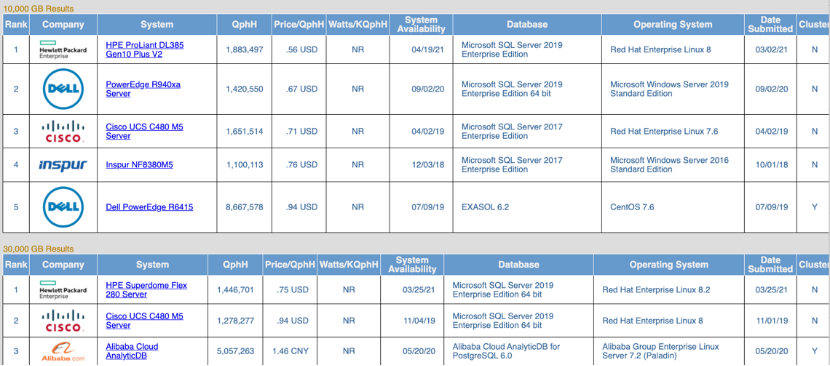Select the availability date 11/04/19
The width and height of the screenshot is (830, 366).
click(x=419, y=320)
